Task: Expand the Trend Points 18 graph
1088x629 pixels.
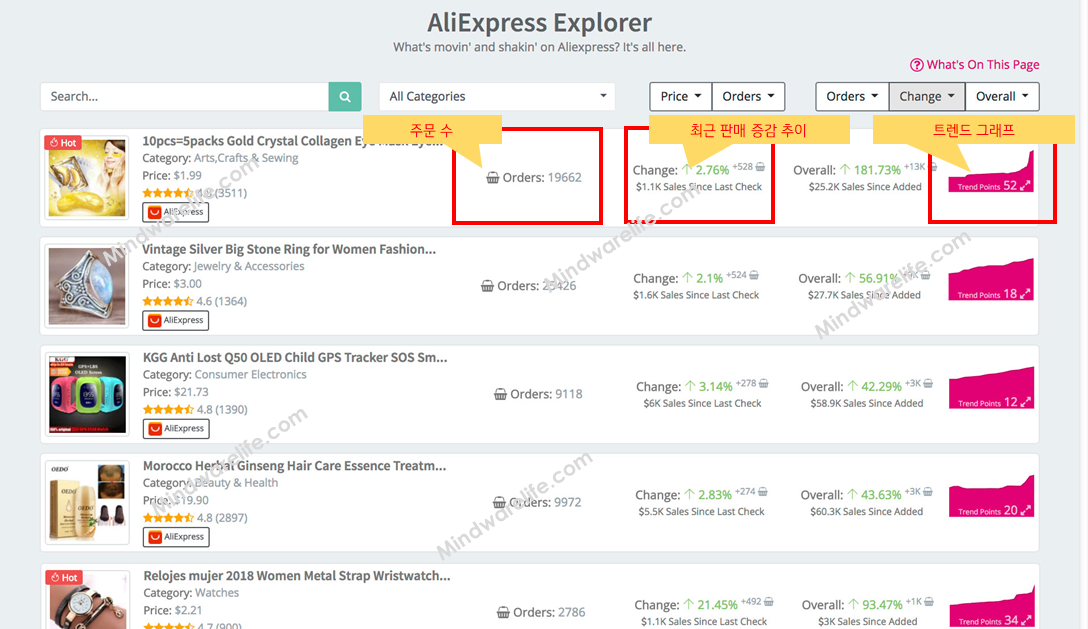Action: coord(991,280)
